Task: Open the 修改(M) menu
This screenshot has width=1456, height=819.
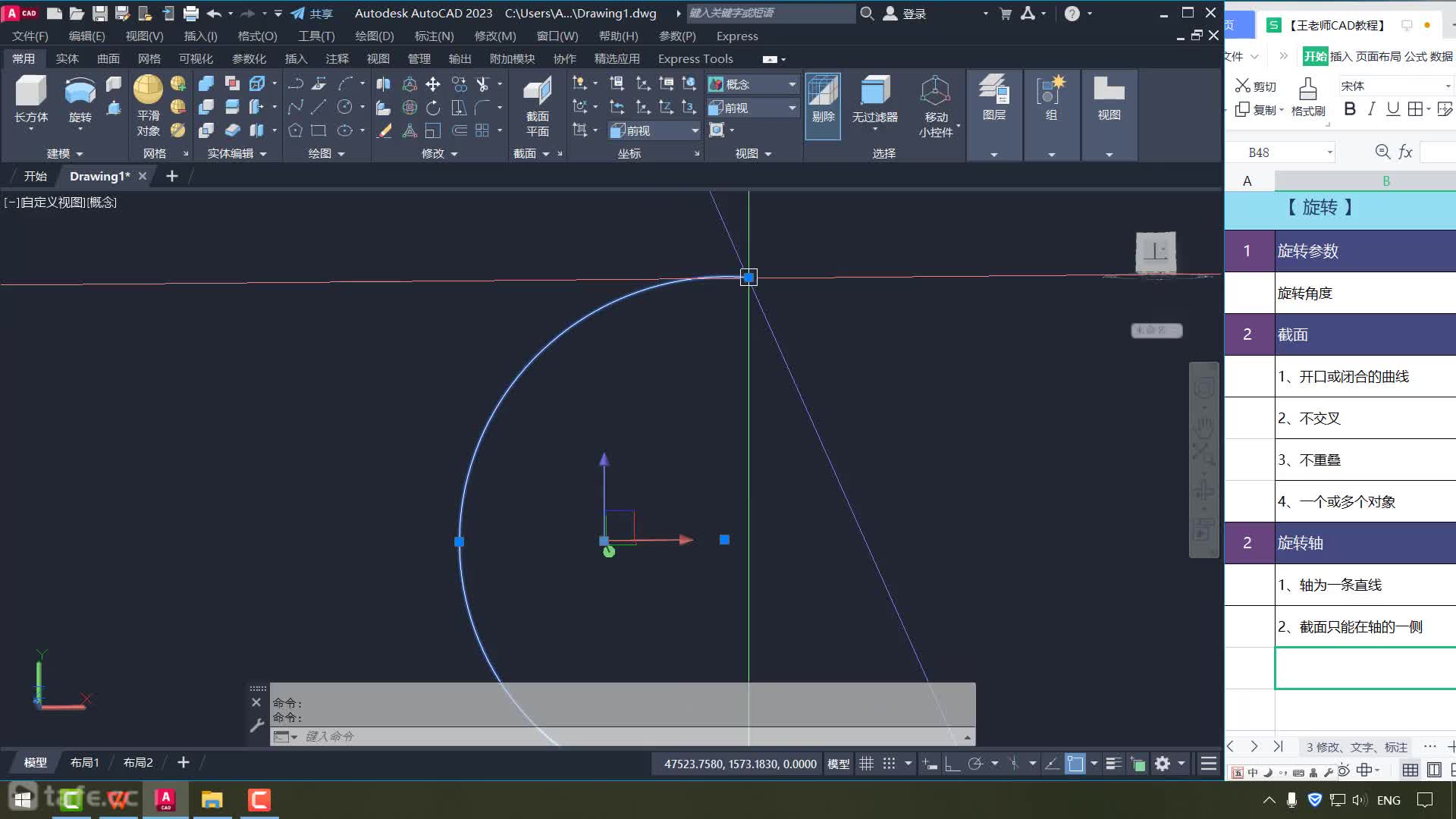Action: (495, 36)
